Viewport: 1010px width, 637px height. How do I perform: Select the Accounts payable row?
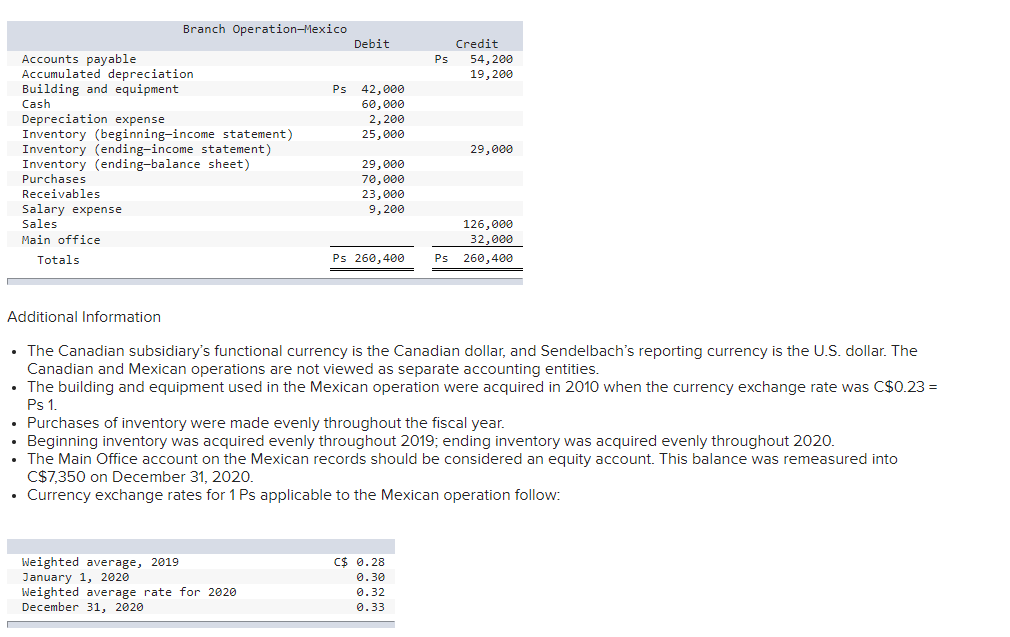pos(70,58)
